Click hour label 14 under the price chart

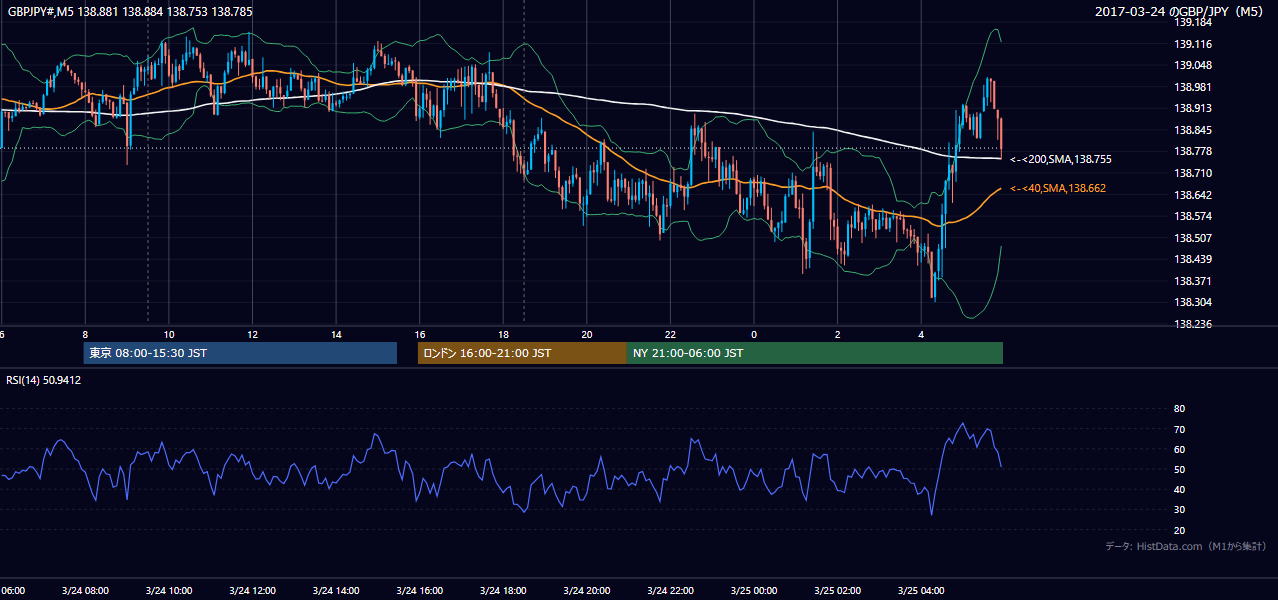coord(336,334)
